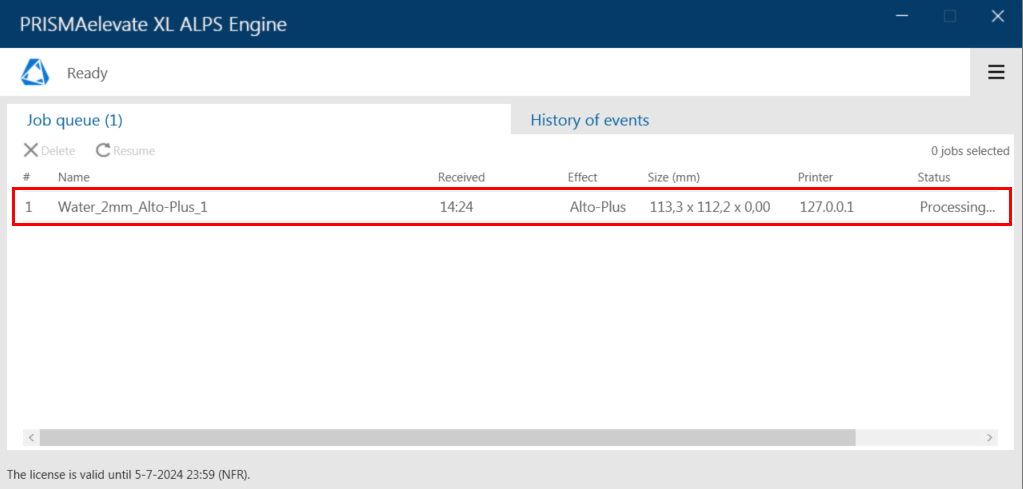Screen dimensions: 1023x489
Task: Click scrollbar left arrow
Action: tap(31, 437)
